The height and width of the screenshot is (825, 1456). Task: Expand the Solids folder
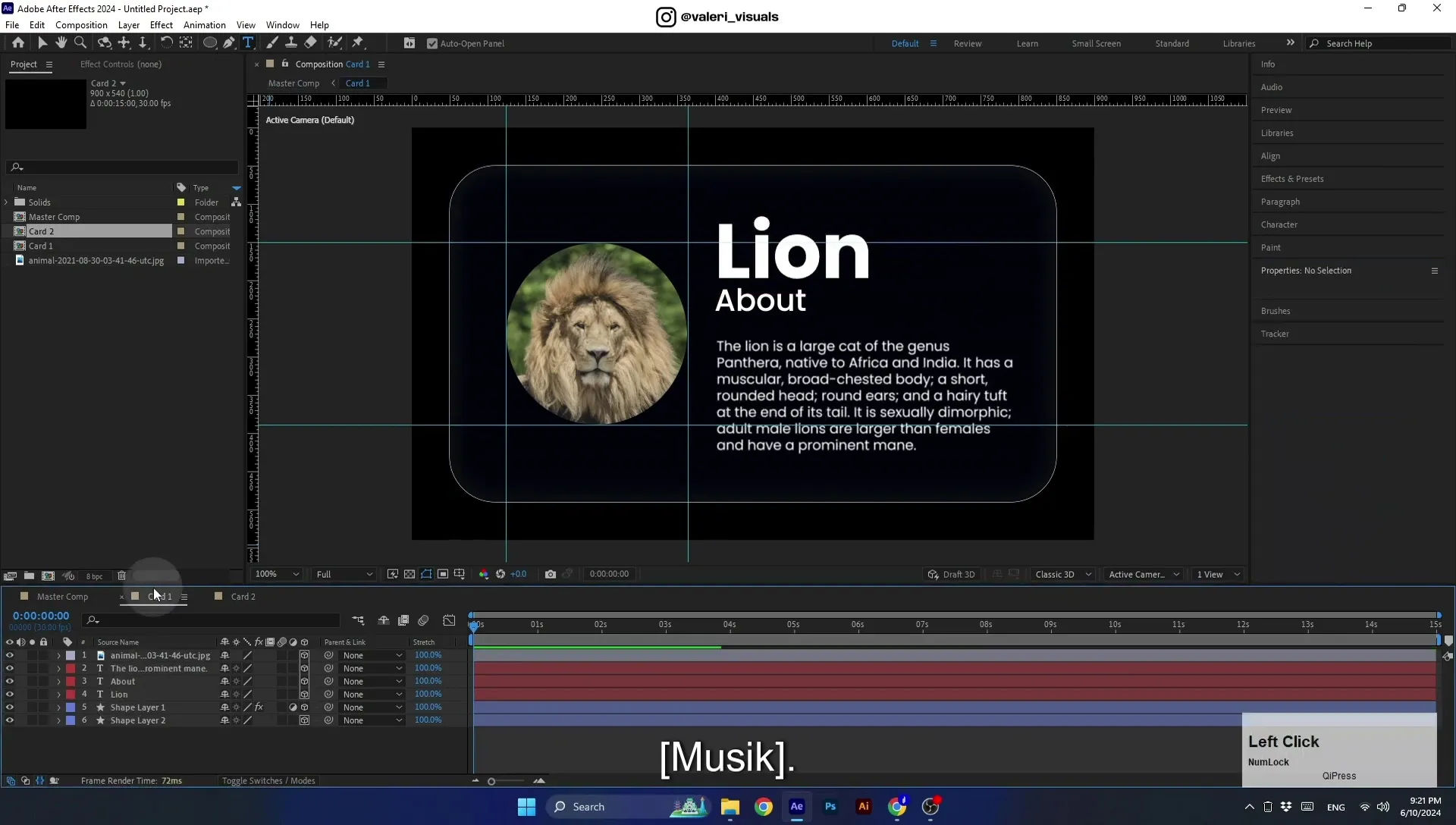(x=7, y=202)
